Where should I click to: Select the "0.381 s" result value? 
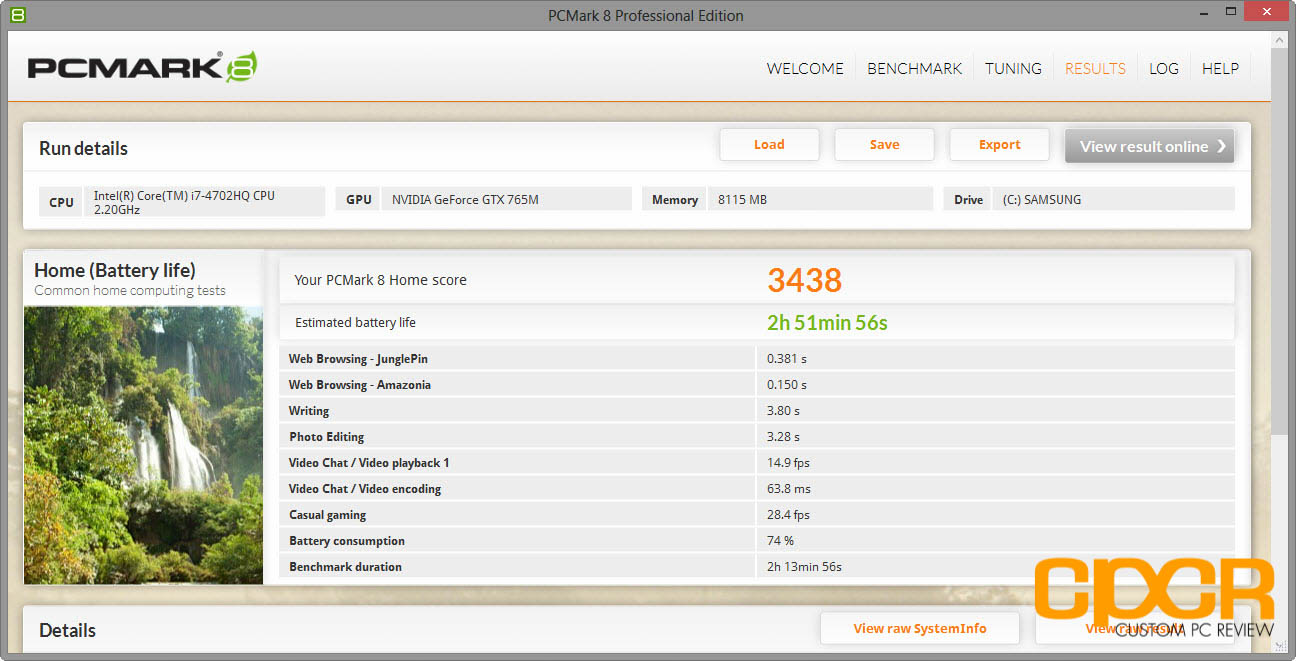[x=787, y=359]
